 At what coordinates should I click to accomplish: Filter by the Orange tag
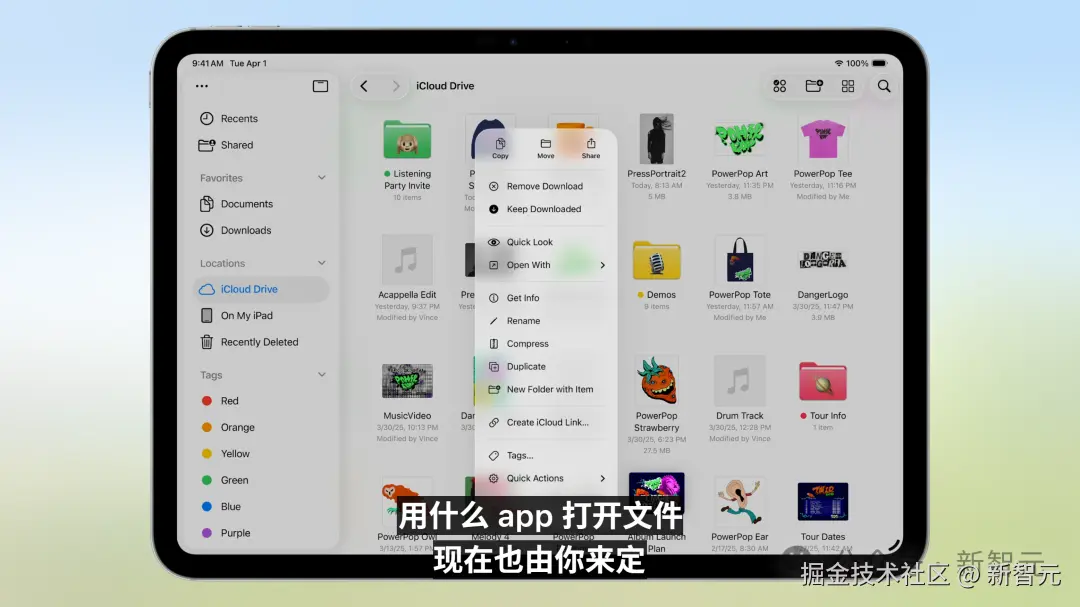tap(262, 427)
